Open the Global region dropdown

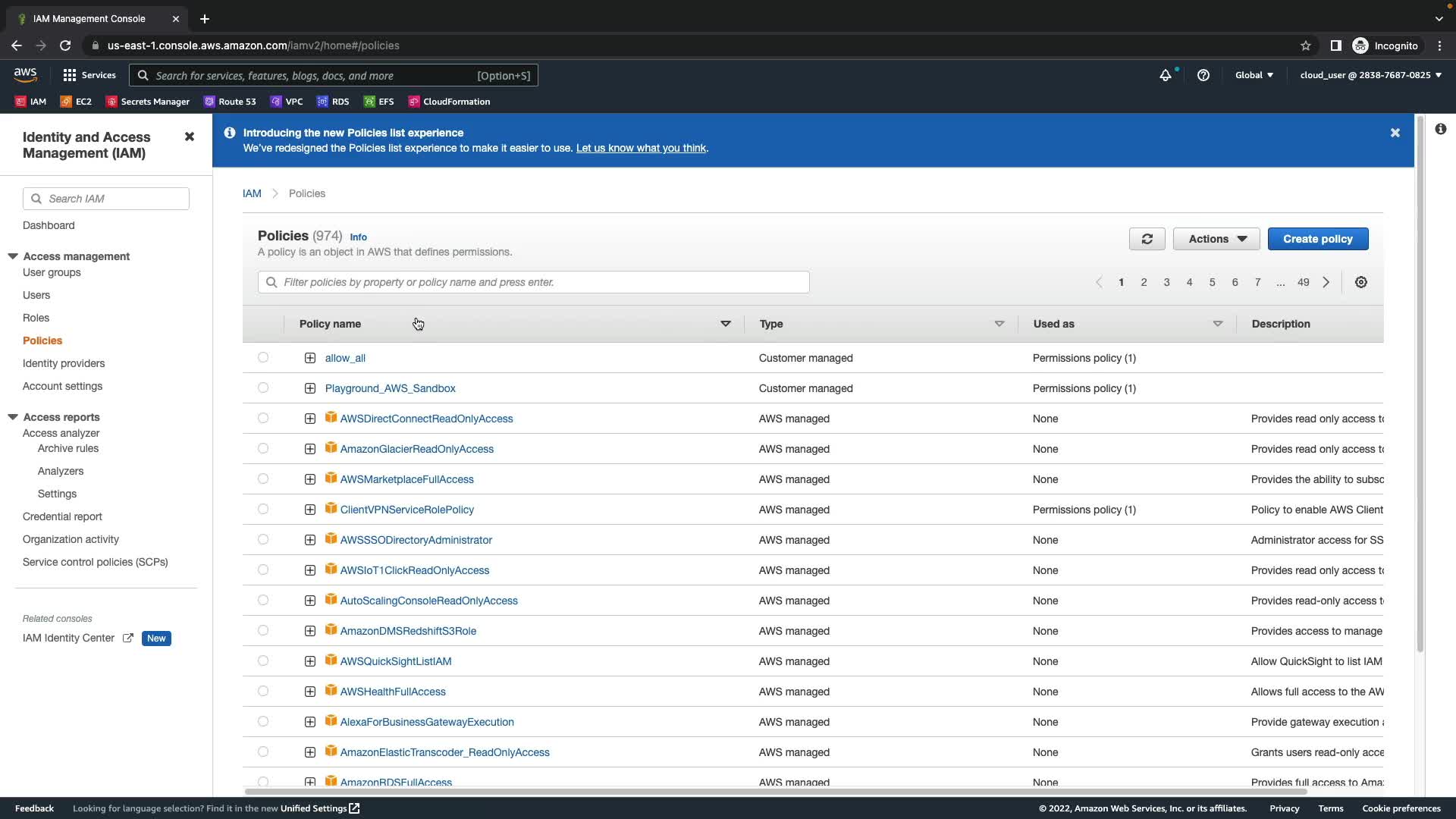point(1254,75)
